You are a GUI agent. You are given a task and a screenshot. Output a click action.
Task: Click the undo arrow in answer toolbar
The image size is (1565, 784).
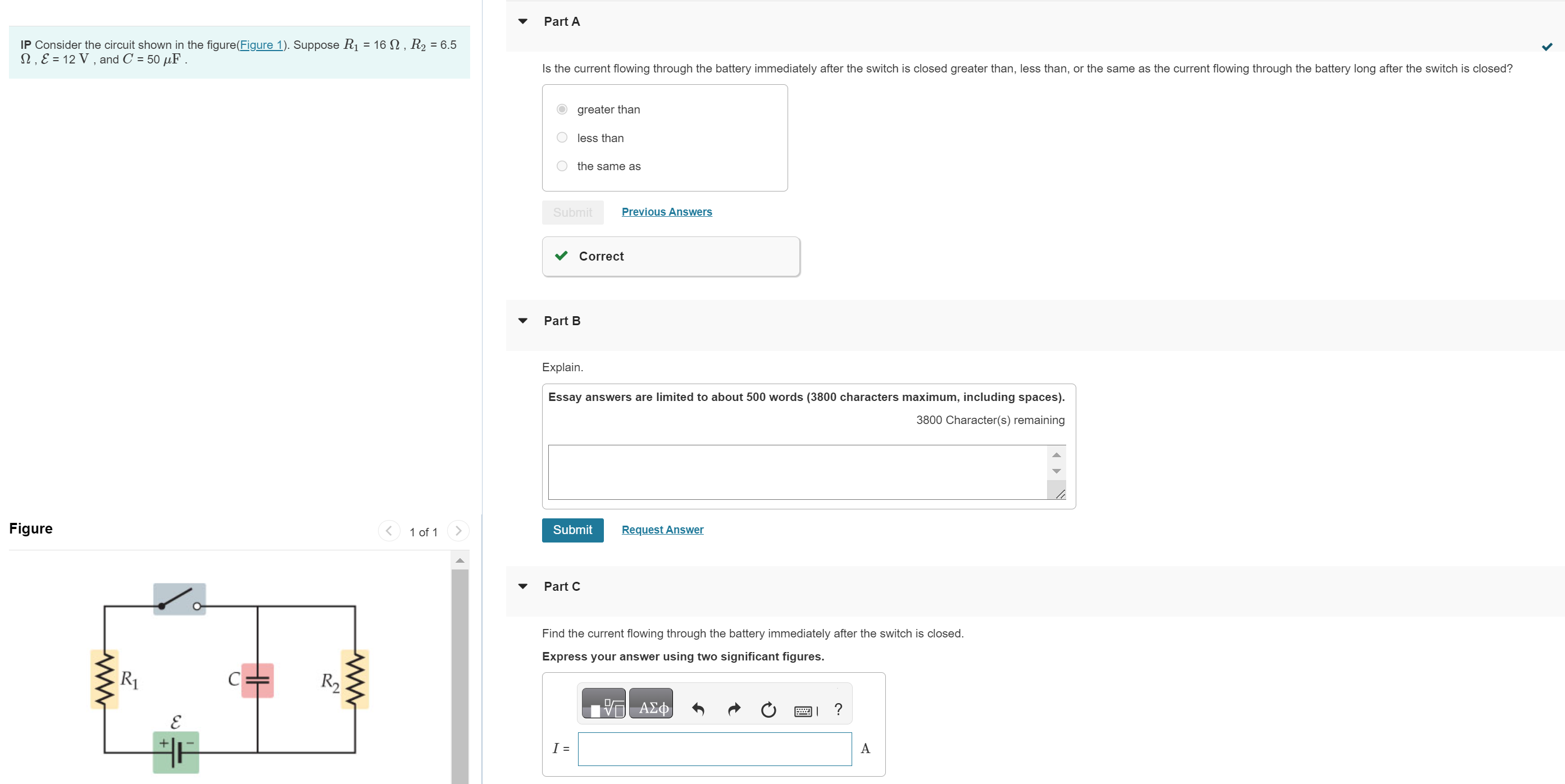point(698,709)
